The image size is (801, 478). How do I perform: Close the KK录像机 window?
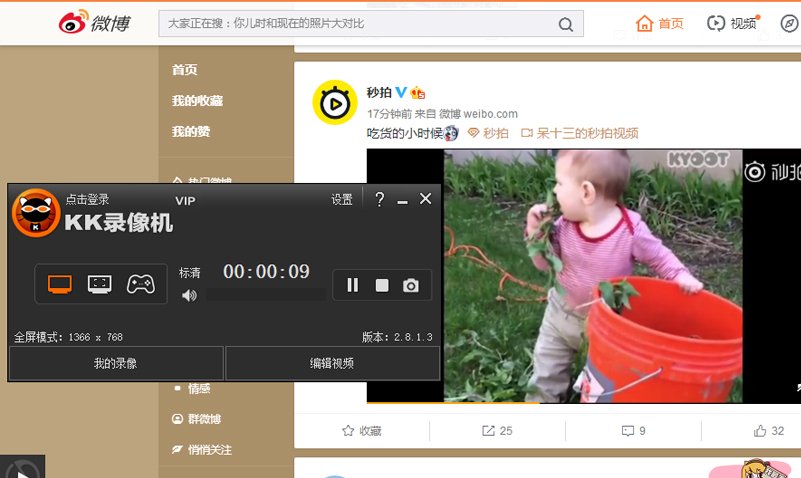(x=426, y=199)
